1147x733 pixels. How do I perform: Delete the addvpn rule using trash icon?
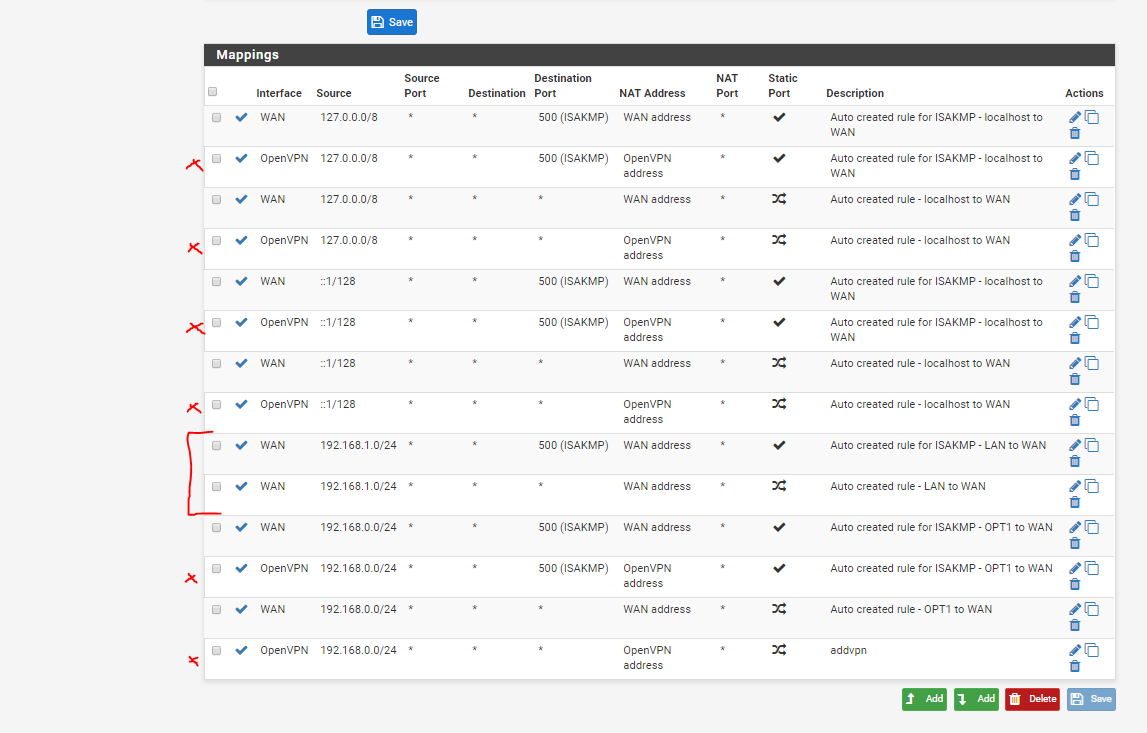click(1075, 666)
